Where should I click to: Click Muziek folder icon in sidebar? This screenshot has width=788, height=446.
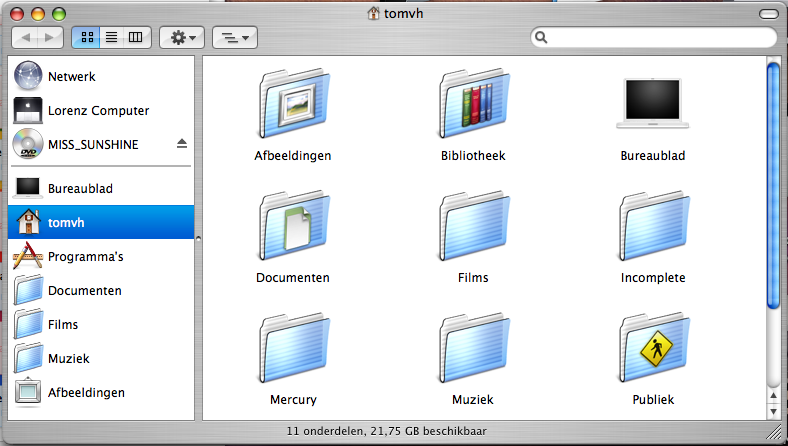point(28,358)
